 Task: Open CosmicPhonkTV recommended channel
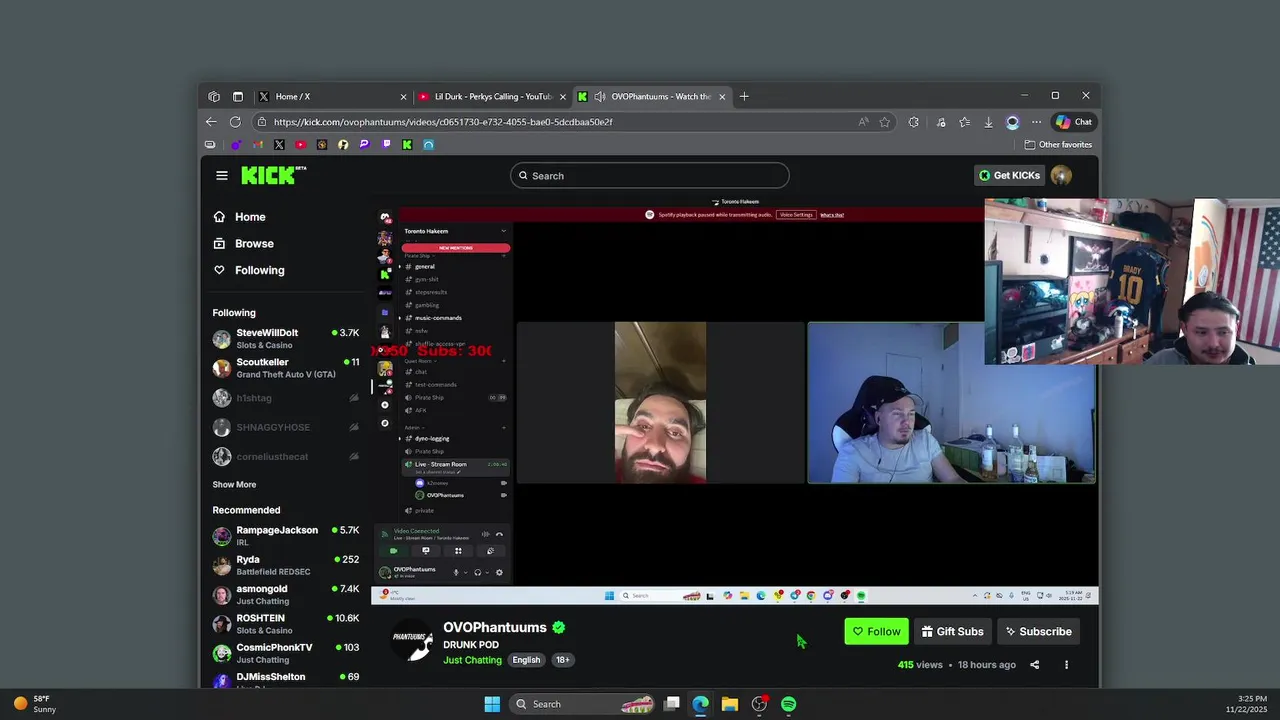[285, 653]
